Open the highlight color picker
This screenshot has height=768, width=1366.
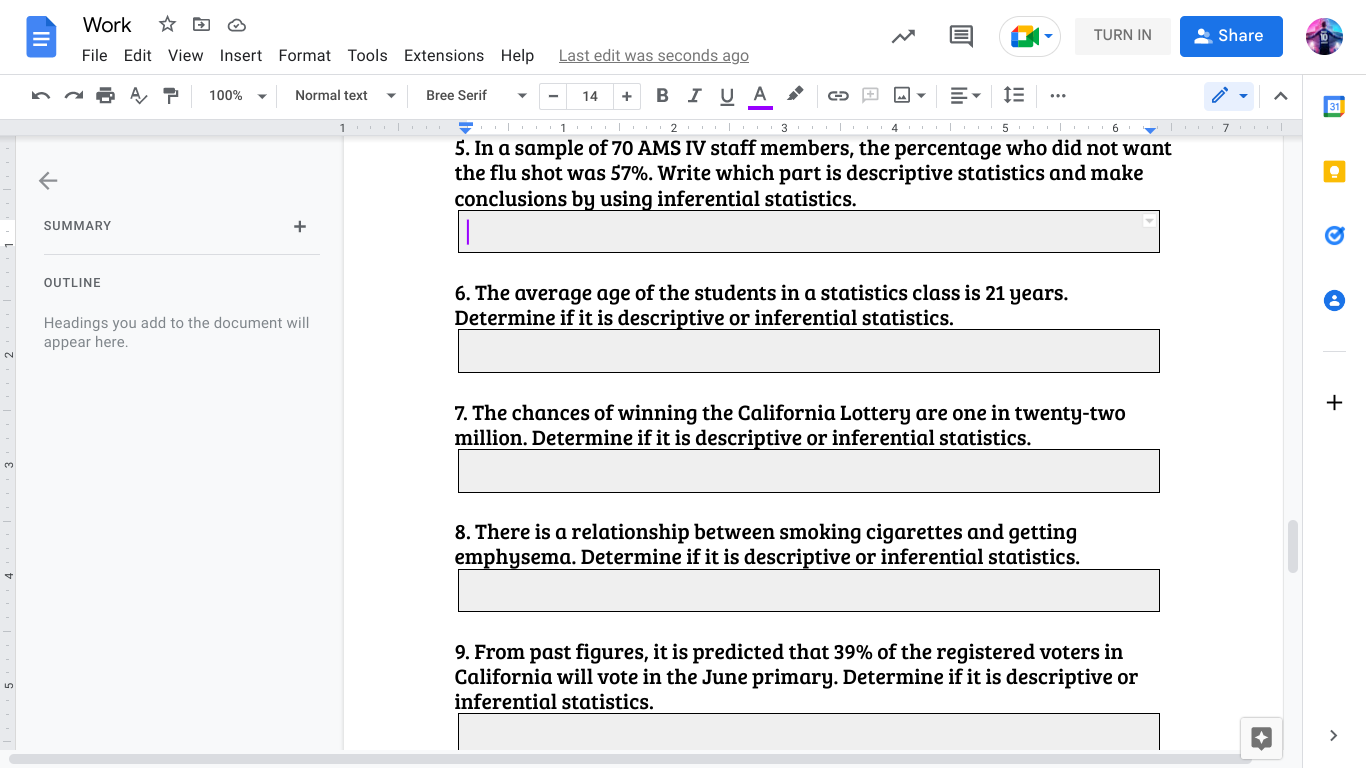click(x=795, y=96)
